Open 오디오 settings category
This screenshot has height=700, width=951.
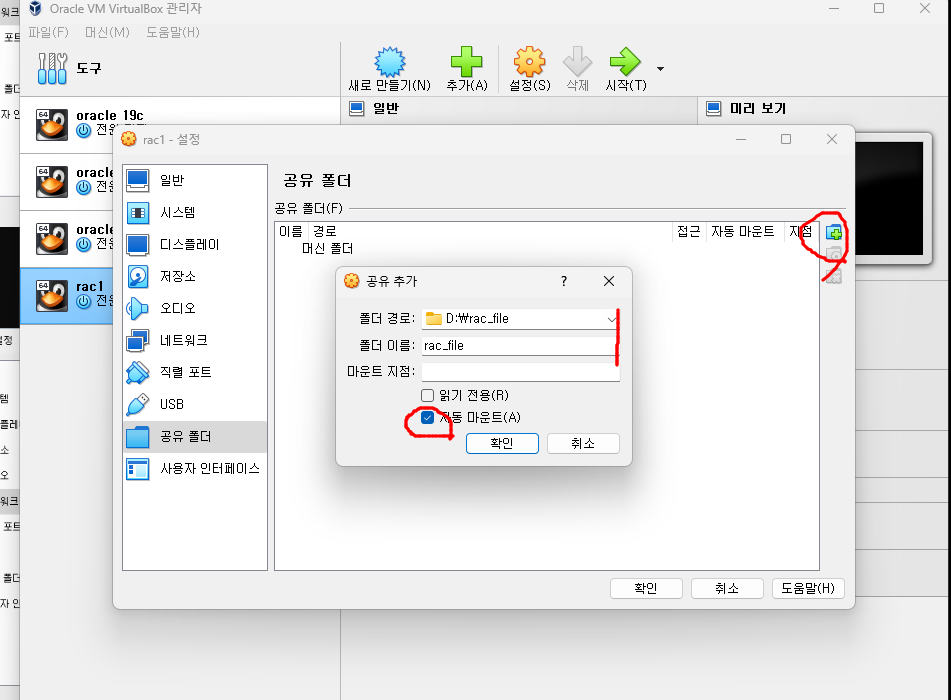pyautogui.click(x=195, y=308)
